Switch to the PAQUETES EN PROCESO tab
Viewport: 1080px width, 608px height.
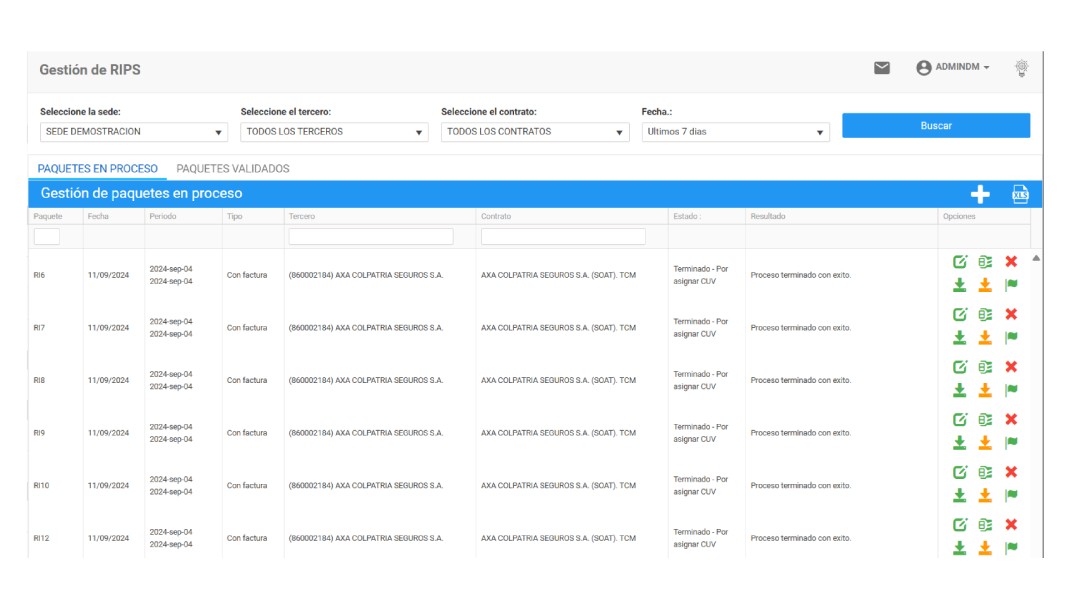click(97, 169)
